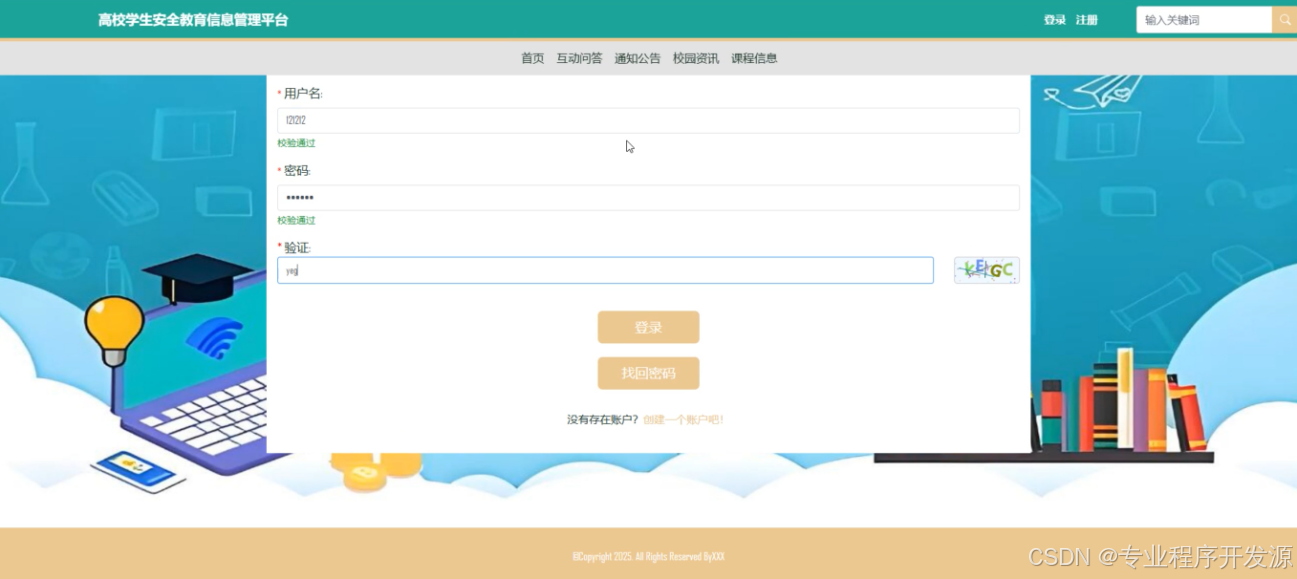Refresh the captcha verification image
Screen dimensions: 1297x579
click(x=986, y=270)
